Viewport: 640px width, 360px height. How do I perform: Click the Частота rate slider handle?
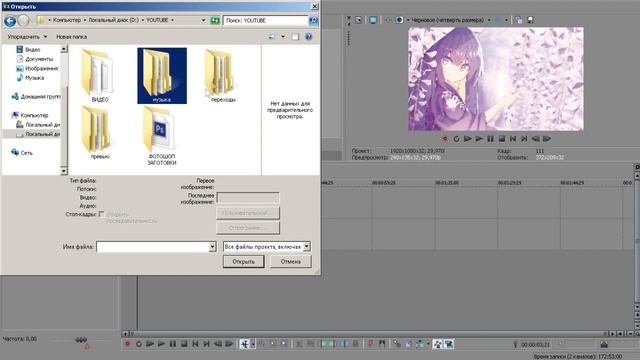click(81, 340)
